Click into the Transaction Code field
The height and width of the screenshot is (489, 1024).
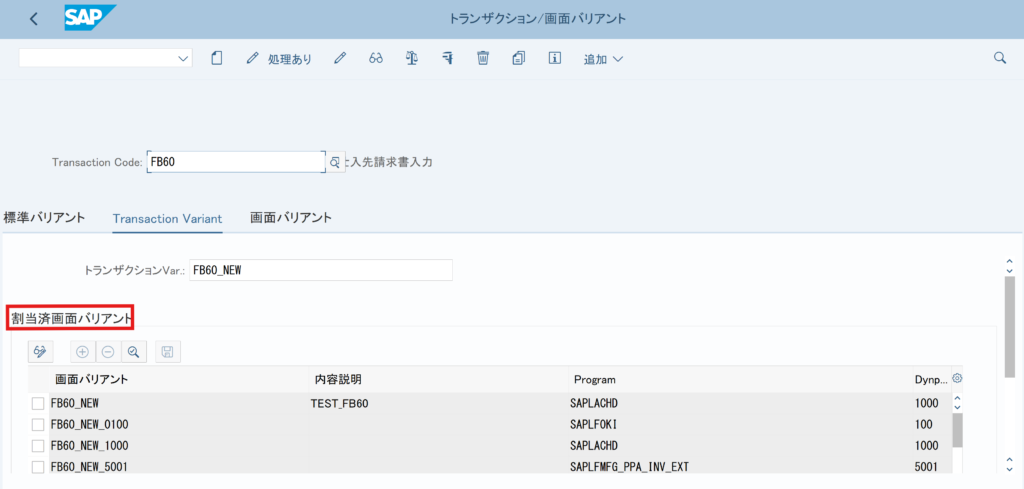(236, 162)
